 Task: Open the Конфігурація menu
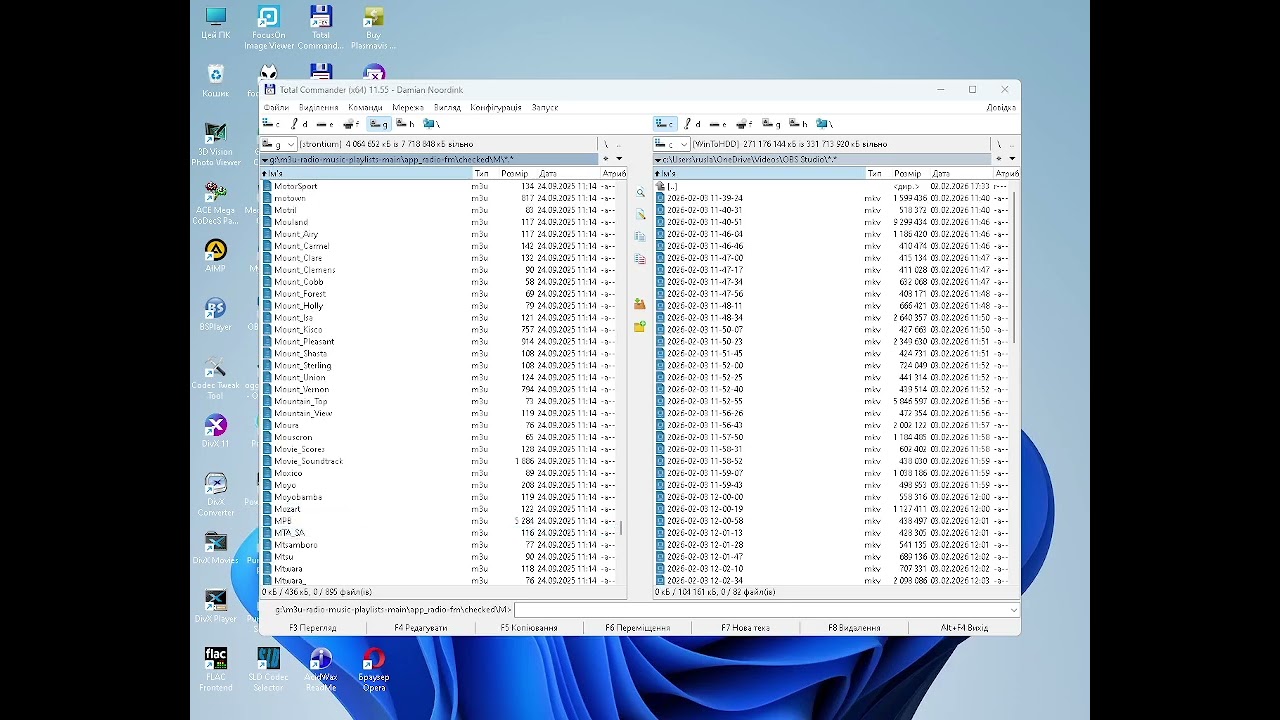click(x=496, y=107)
